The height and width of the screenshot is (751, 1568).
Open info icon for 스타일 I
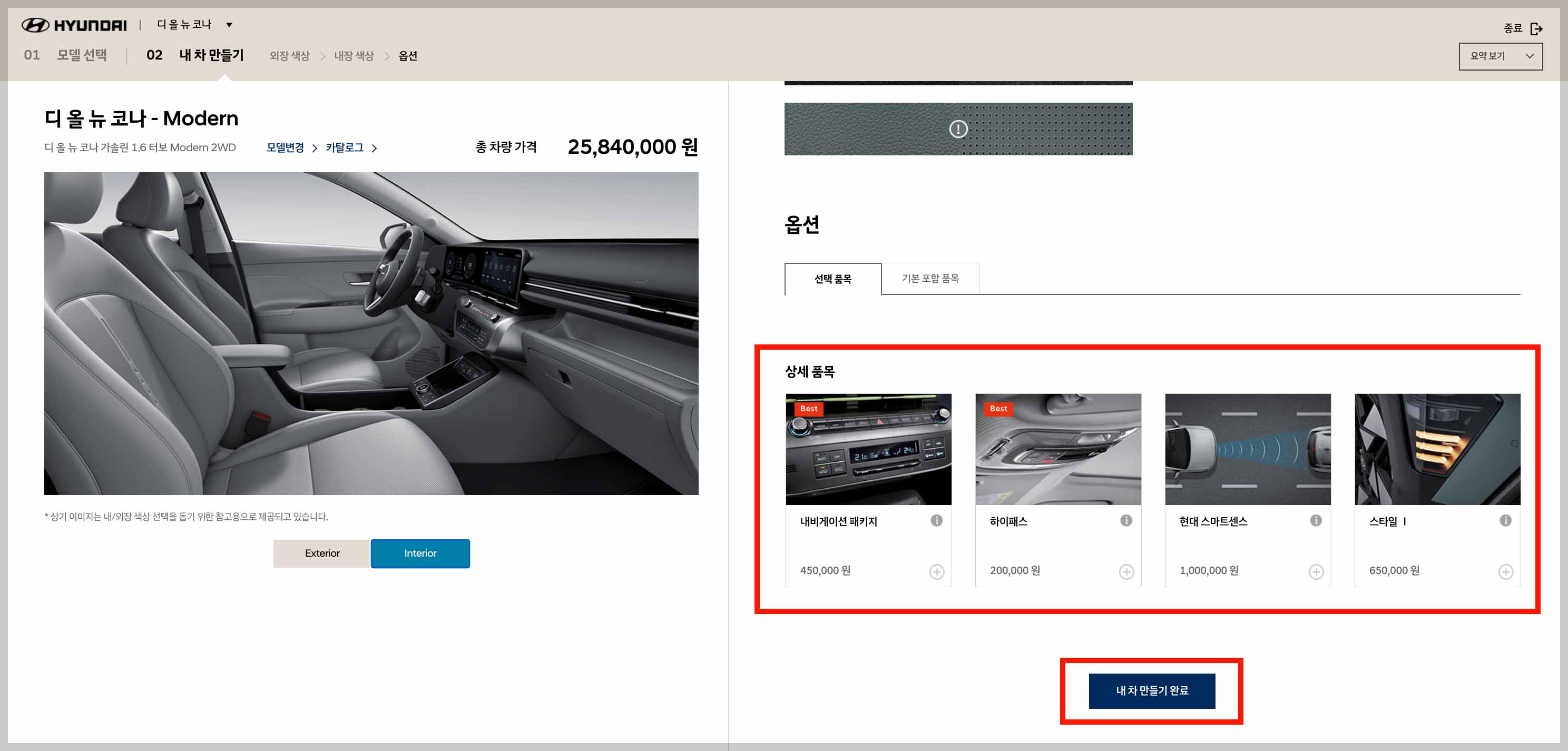tap(1505, 520)
